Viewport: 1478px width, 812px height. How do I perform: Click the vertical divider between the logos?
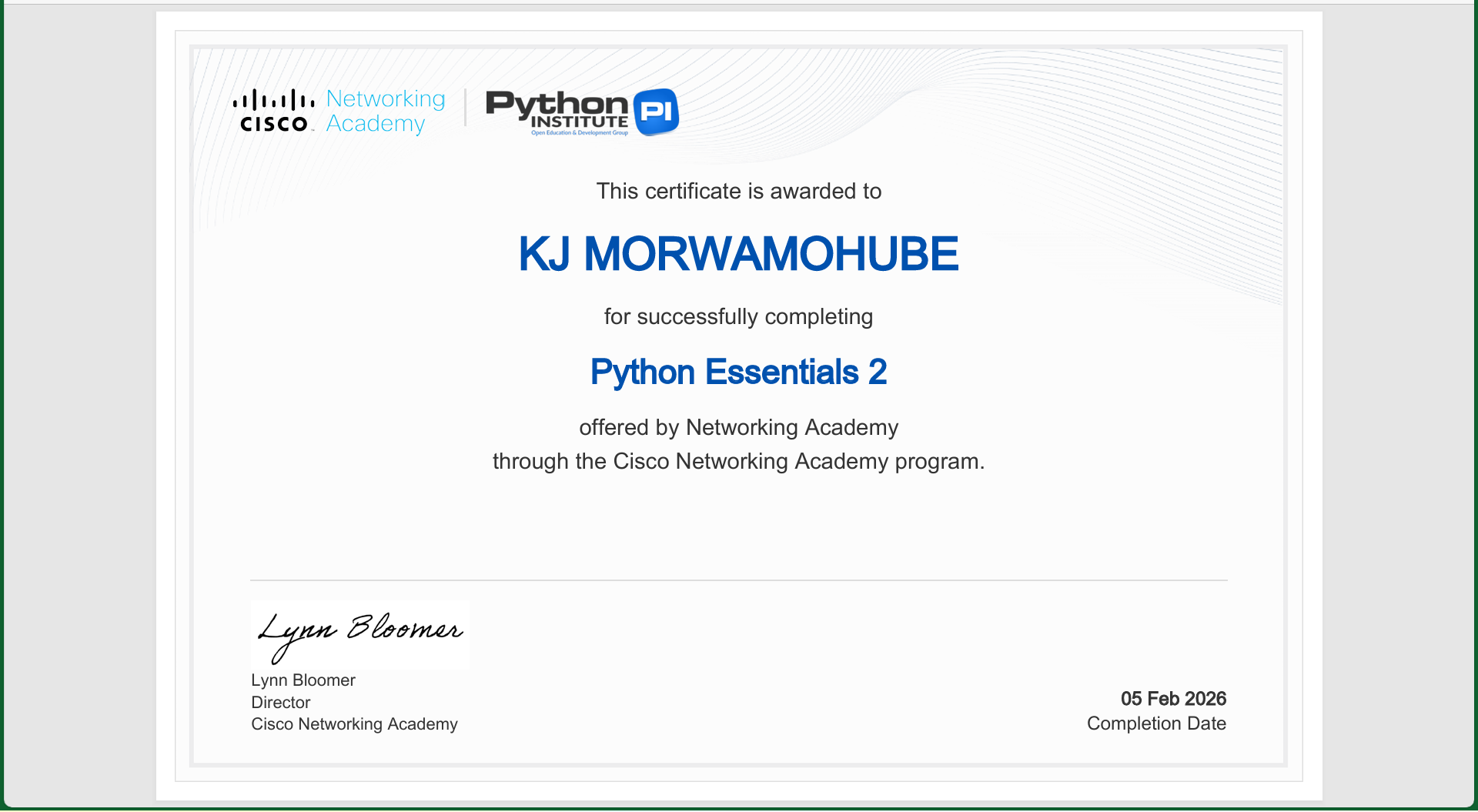466,108
